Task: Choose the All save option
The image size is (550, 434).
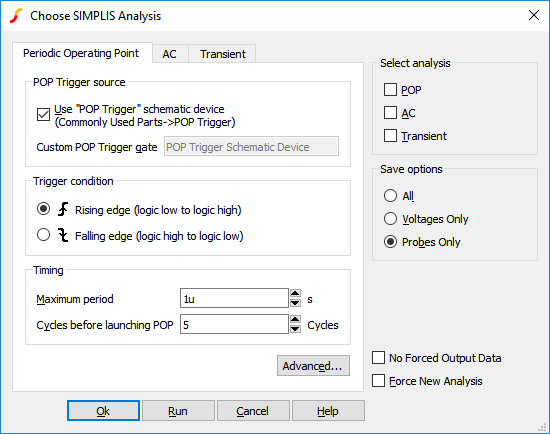Action: (390, 195)
